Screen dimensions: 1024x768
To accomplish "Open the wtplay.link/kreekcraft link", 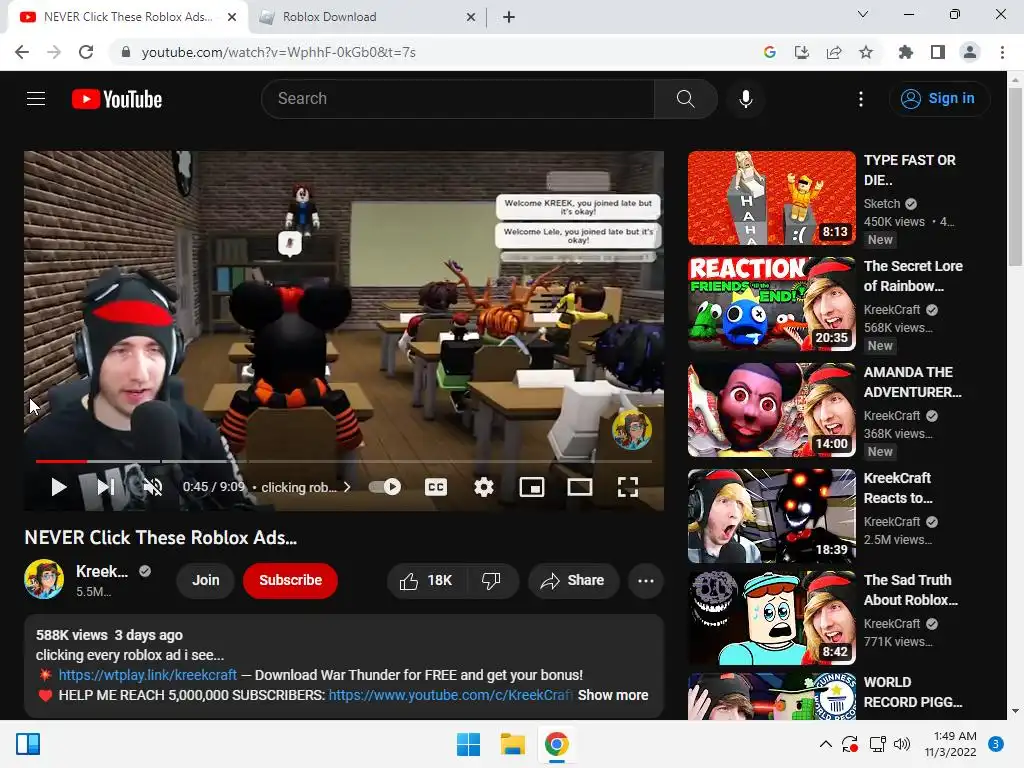I will point(148,675).
